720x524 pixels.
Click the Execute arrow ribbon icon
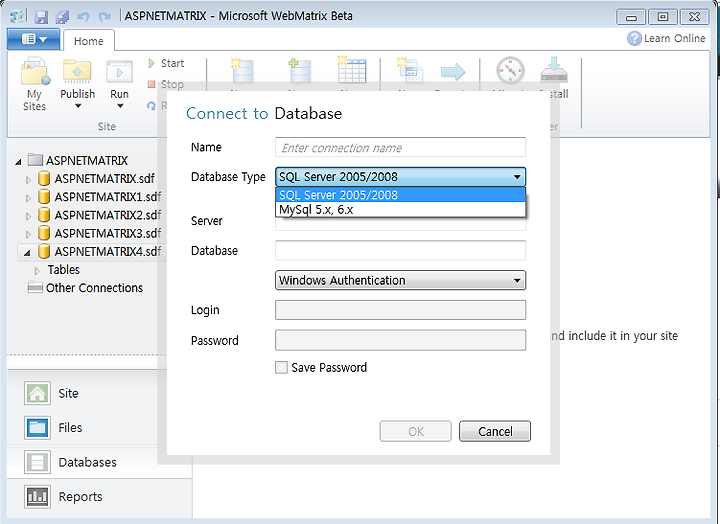click(x=453, y=72)
